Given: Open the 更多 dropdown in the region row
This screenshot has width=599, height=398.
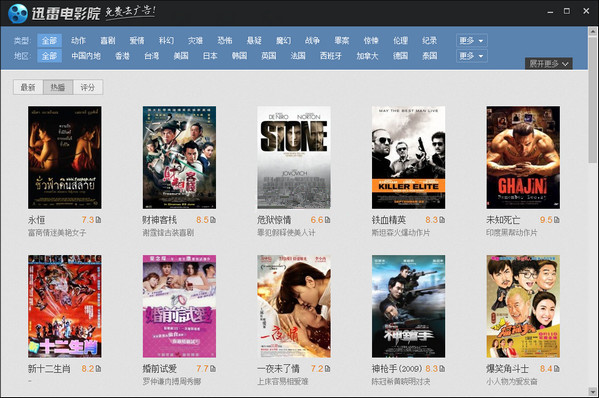Looking at the screenshot, I should (x=471, y=56).
